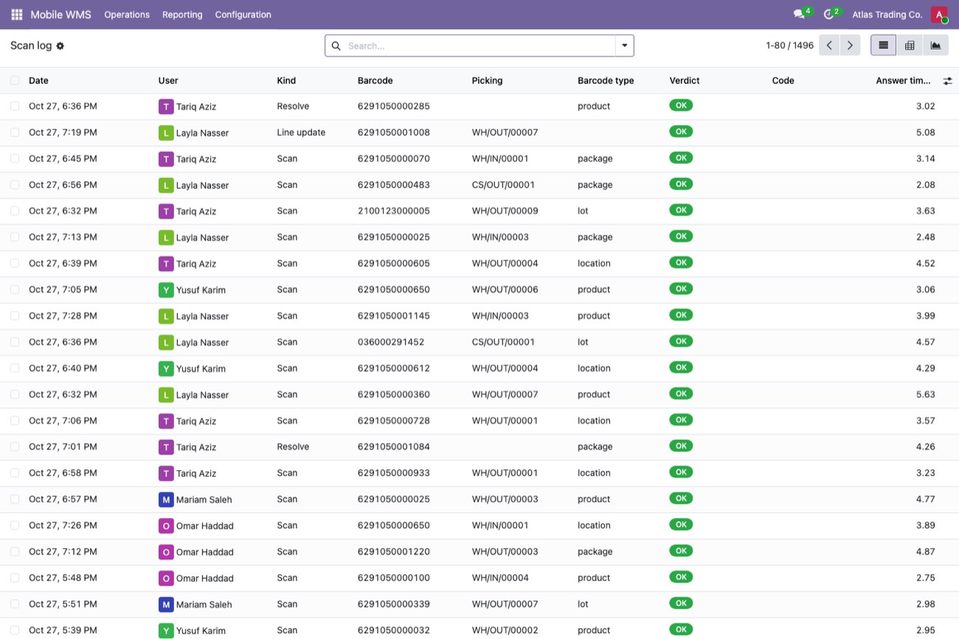Click OK badge on 6291050001084 row
The width and height of the screenshot is (959, 639).
[x=681, y=446]
